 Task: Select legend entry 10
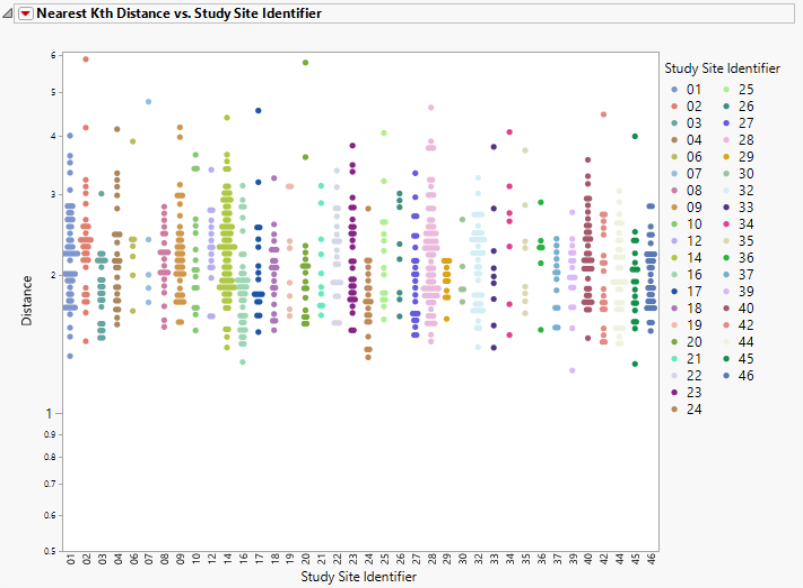686,224
